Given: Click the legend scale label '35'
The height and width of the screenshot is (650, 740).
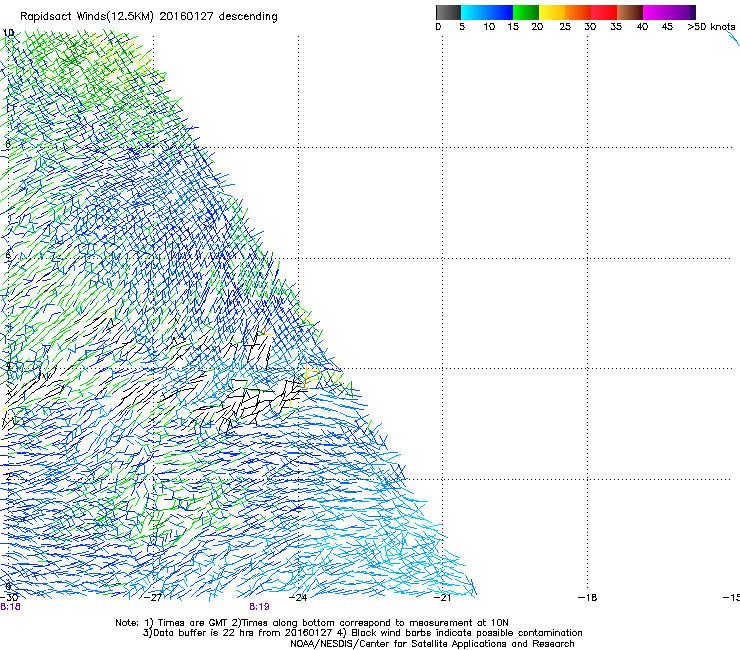Looking at the screenshot, I should click(x=616, y=27).
